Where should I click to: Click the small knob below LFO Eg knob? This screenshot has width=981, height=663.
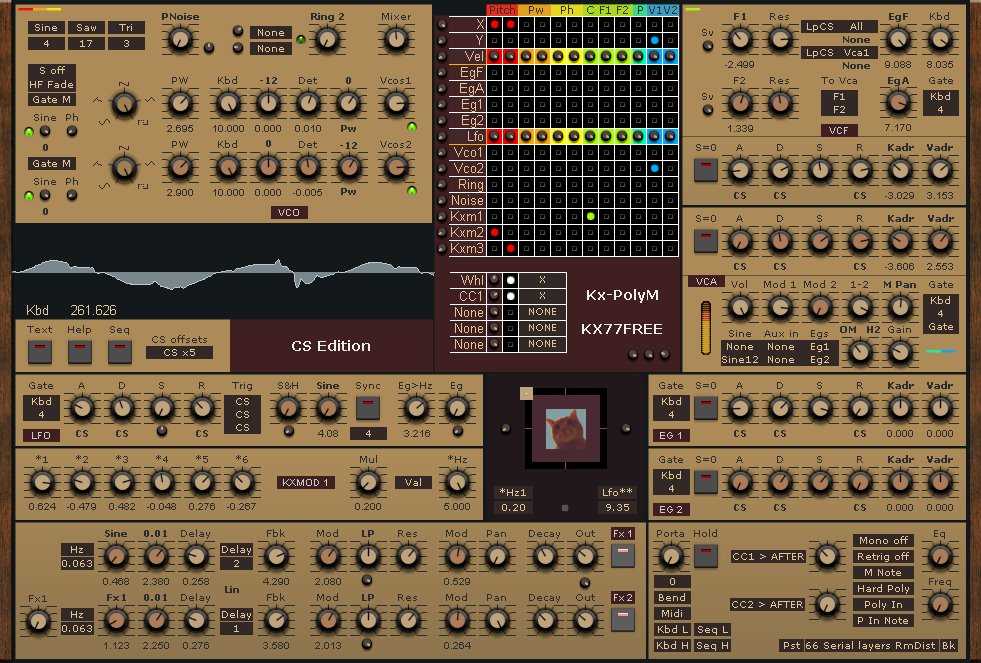[457, 431]
